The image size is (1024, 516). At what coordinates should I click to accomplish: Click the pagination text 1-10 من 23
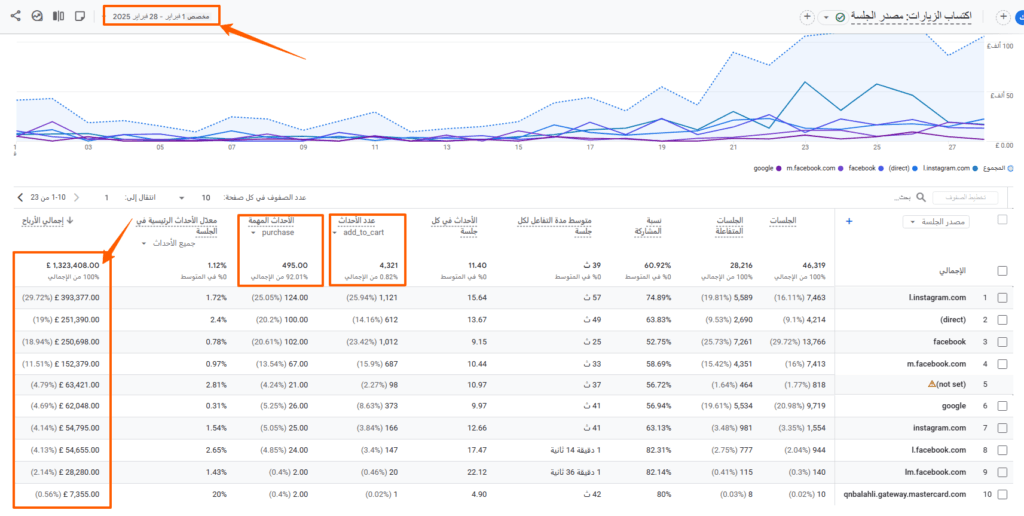point(48,197)
